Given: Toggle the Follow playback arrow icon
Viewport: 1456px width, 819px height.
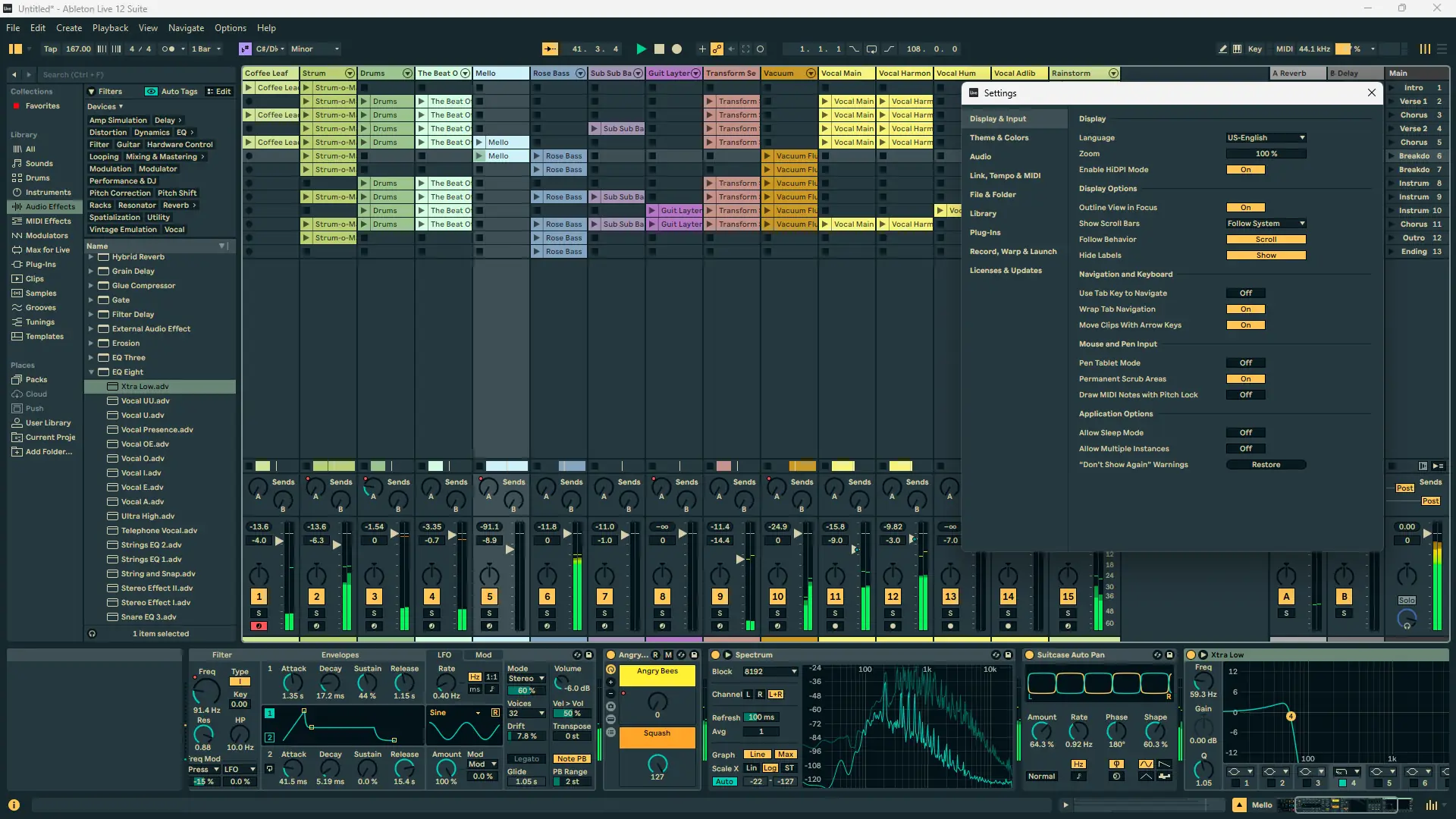Looking at the screenshot, I should [x=550, y=49].
